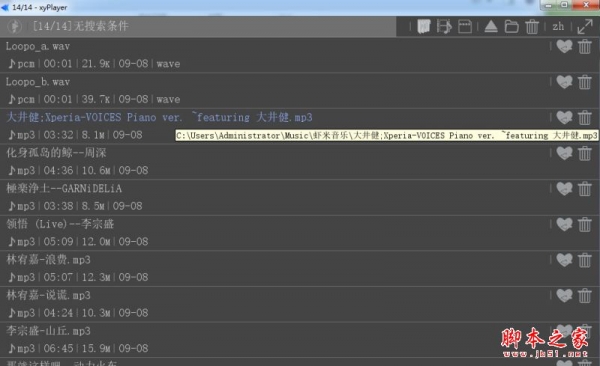Click info line mp3 03:32 8.1M
Viewport: 600px width, 366px height.
(75, 135)
